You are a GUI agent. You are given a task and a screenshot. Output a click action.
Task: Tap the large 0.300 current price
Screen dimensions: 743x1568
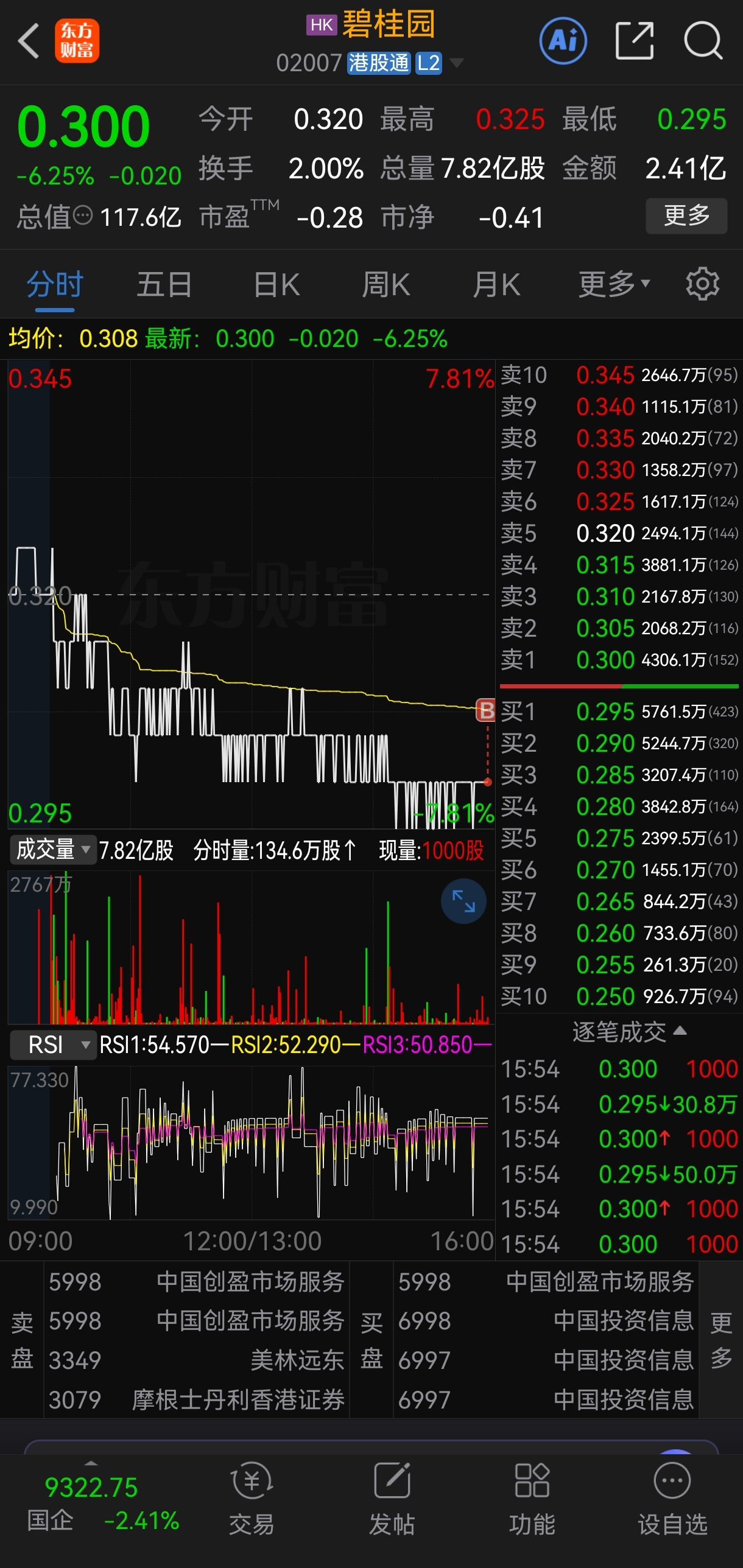(83, 127)
